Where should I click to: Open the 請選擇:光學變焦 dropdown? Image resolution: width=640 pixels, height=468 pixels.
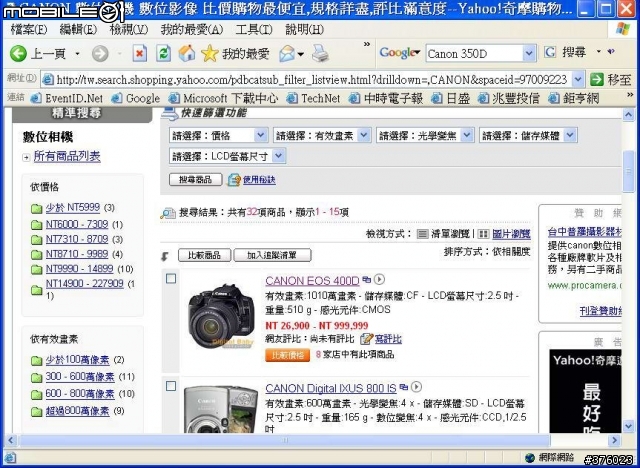(425, 135)
